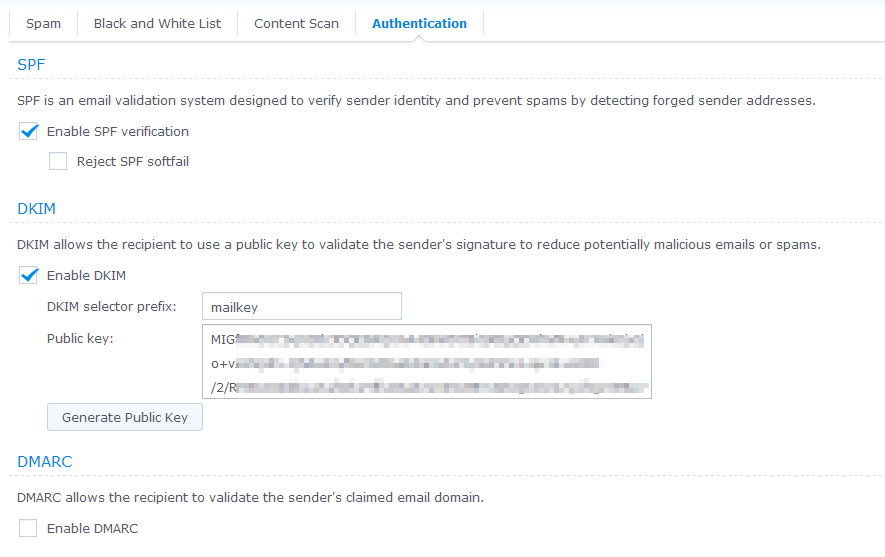
Task: Click the 'DKIM selector prefix:' label
Action: 111,306
